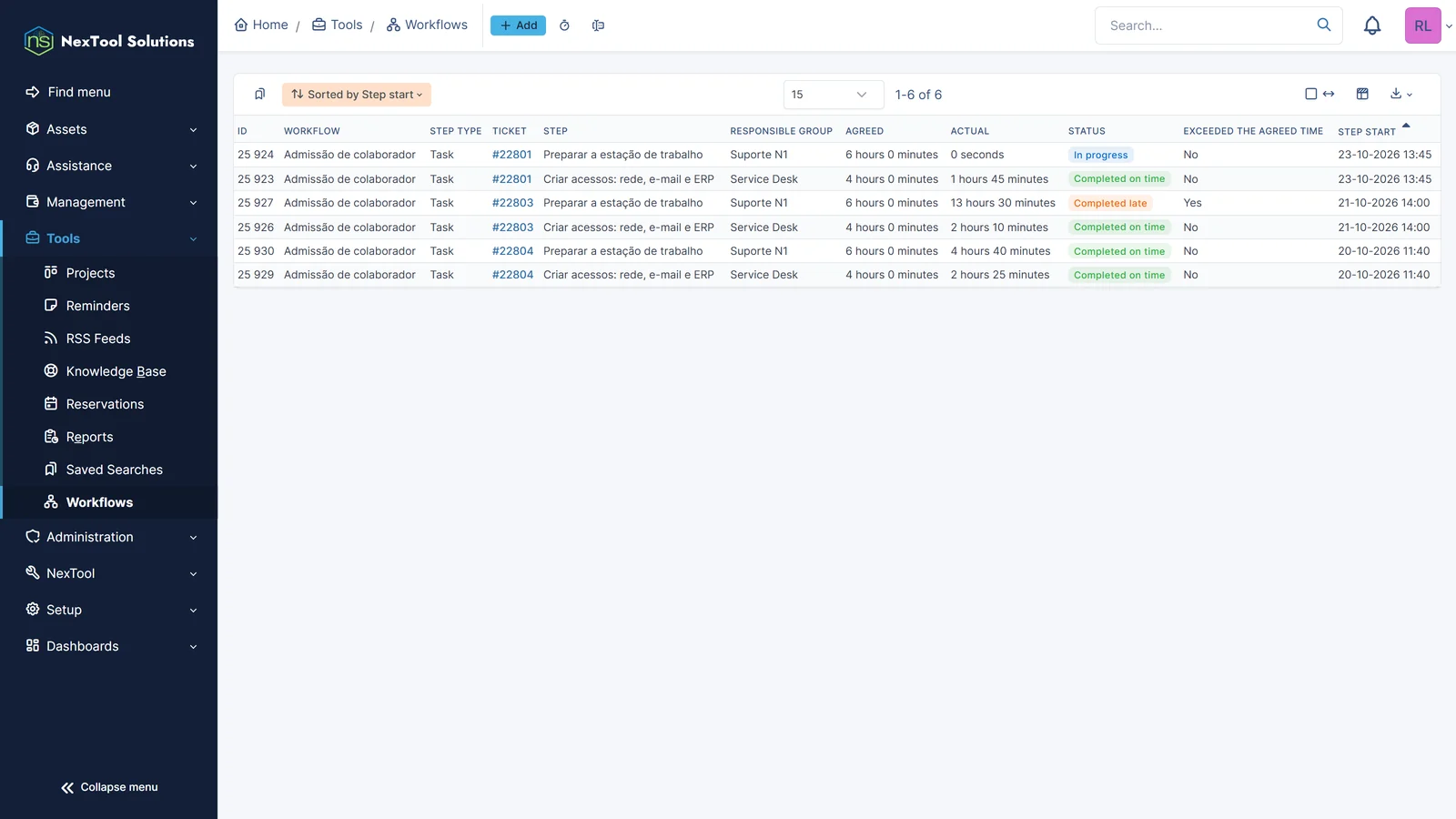Screen dimensions: 1456x819
Task: Open the 15 rows-per-page dropdown
Action: 834,95
